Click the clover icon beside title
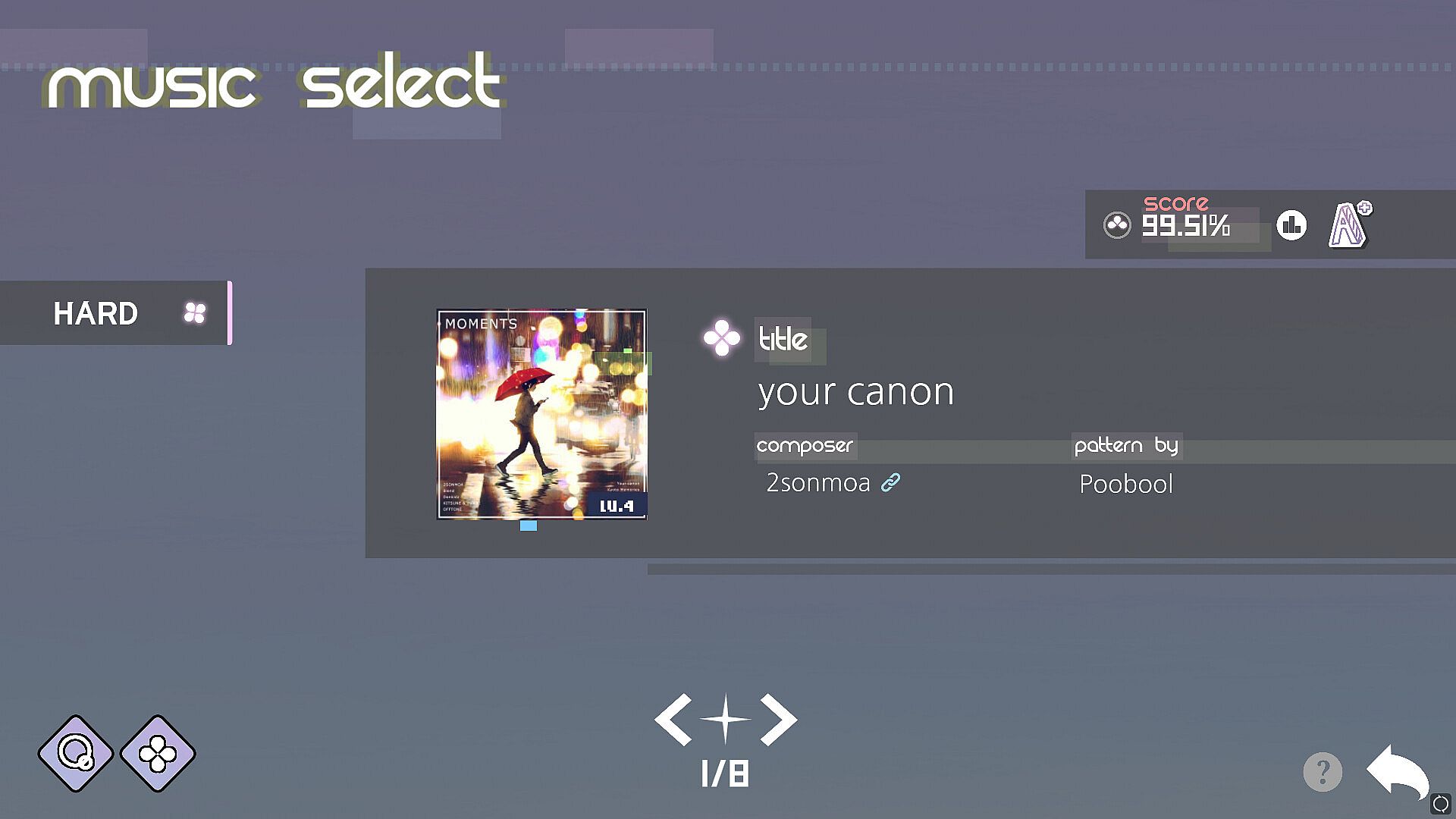Screen dimensions: 1456x819 pyautogui.click(x=721, y=338)
